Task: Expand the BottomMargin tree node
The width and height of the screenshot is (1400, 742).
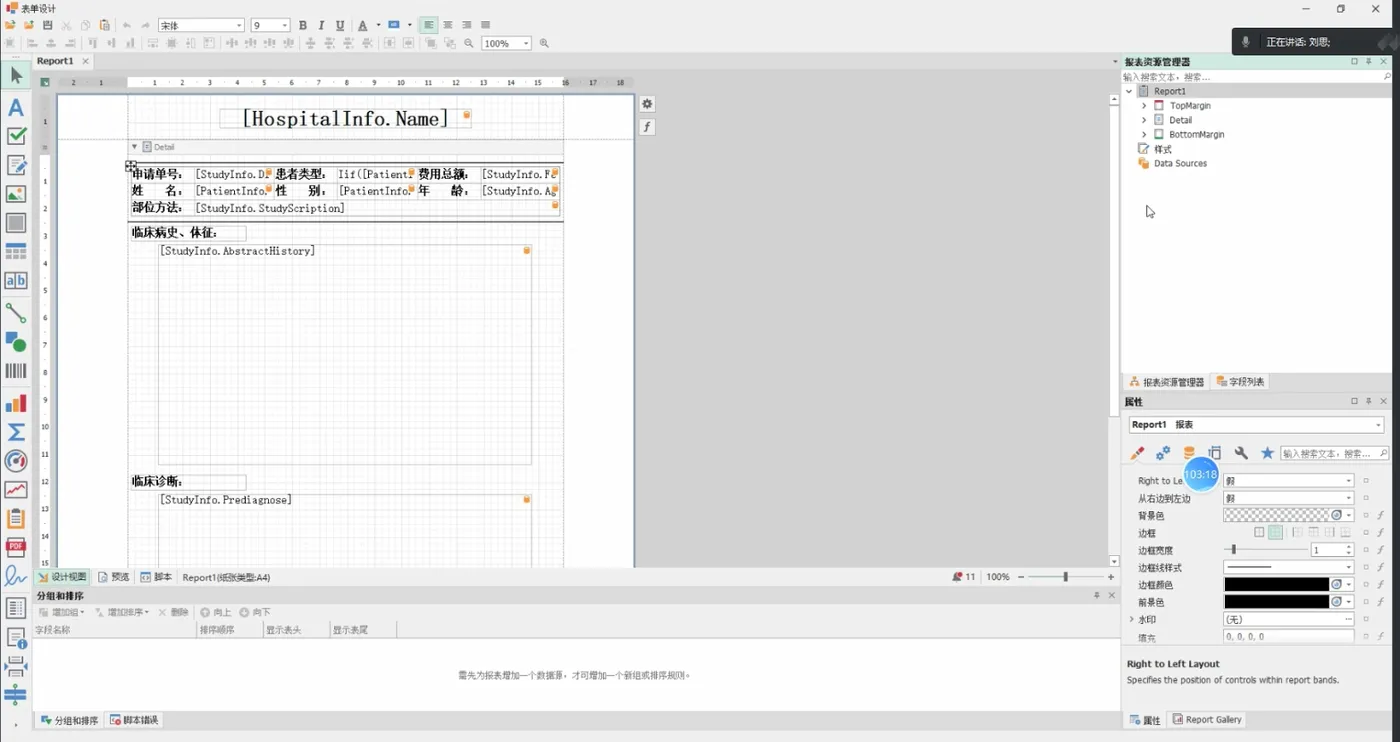Action: pyautogui.click(x=1144, y=134)
